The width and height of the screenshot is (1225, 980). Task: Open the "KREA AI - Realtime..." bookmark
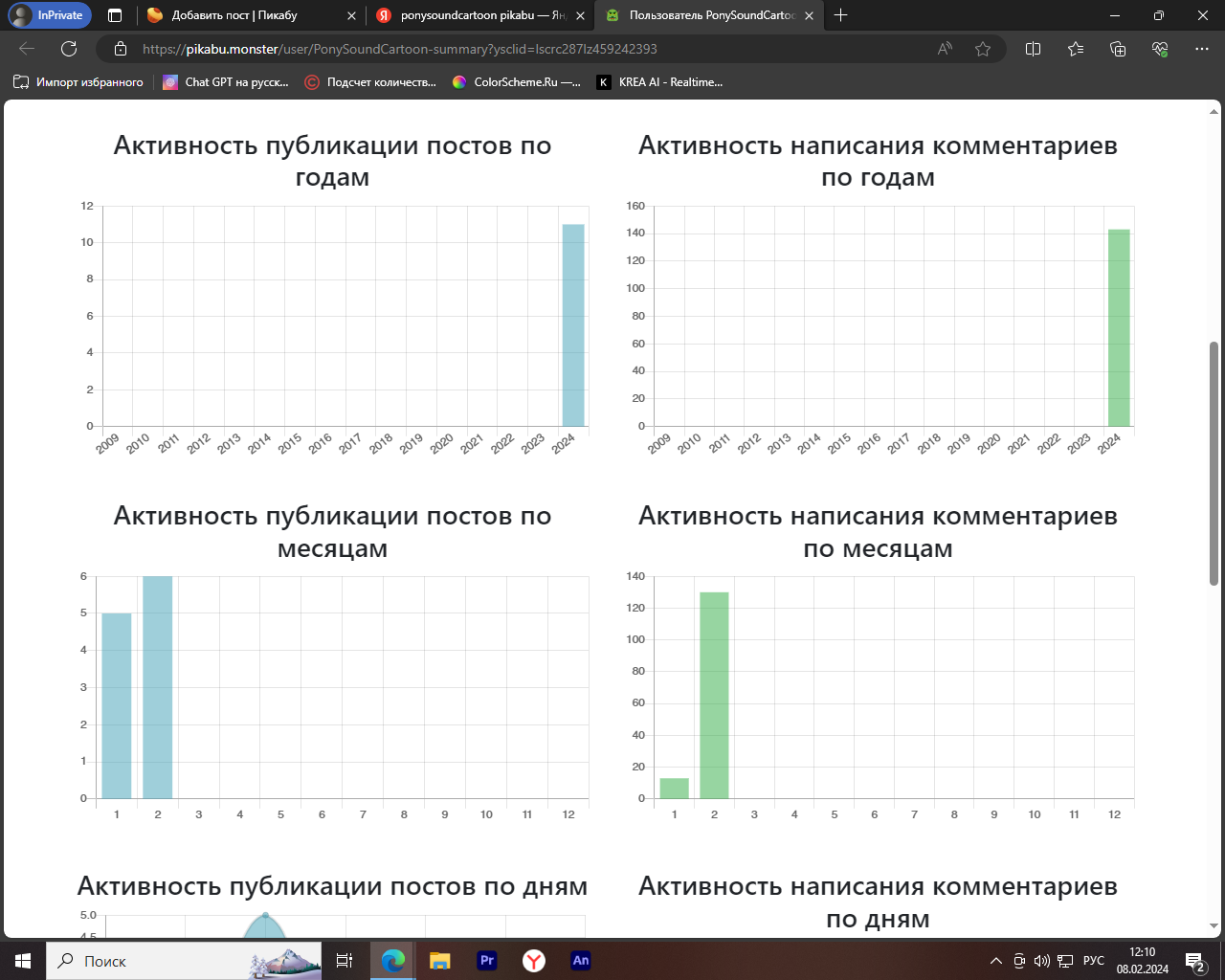(x=659, y=82)
